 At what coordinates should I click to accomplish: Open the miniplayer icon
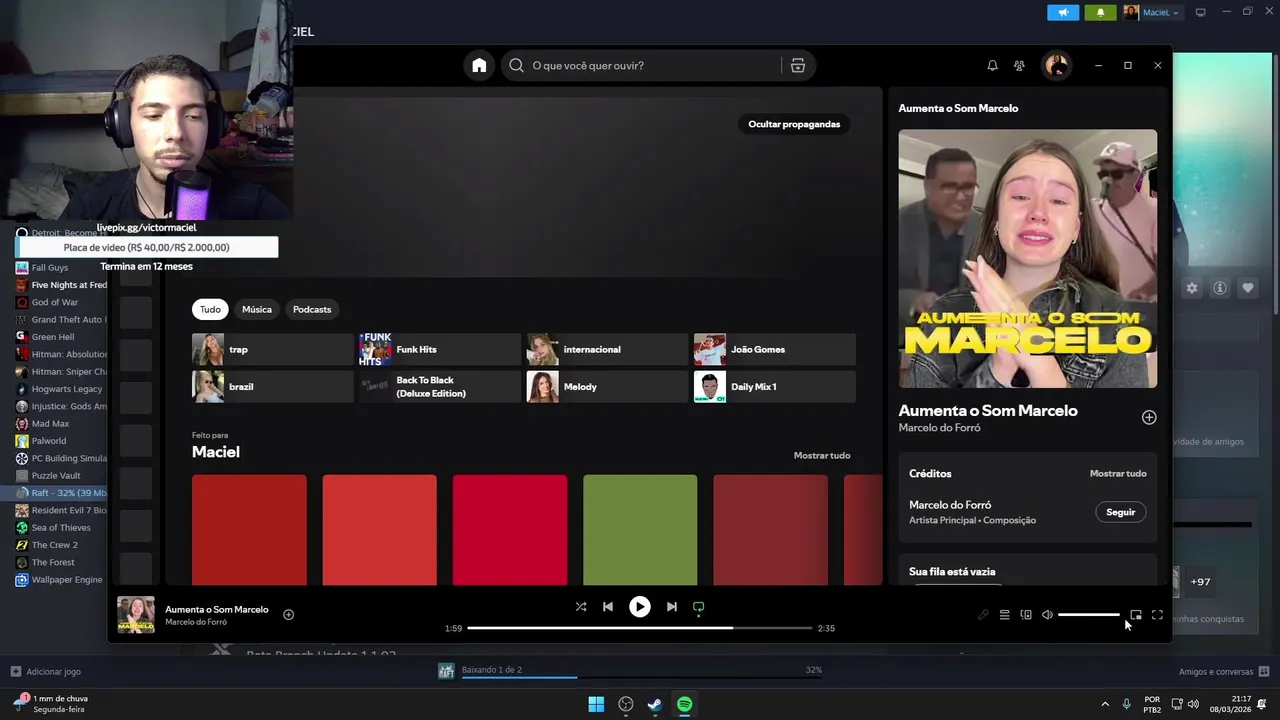tap(1136, 615)
